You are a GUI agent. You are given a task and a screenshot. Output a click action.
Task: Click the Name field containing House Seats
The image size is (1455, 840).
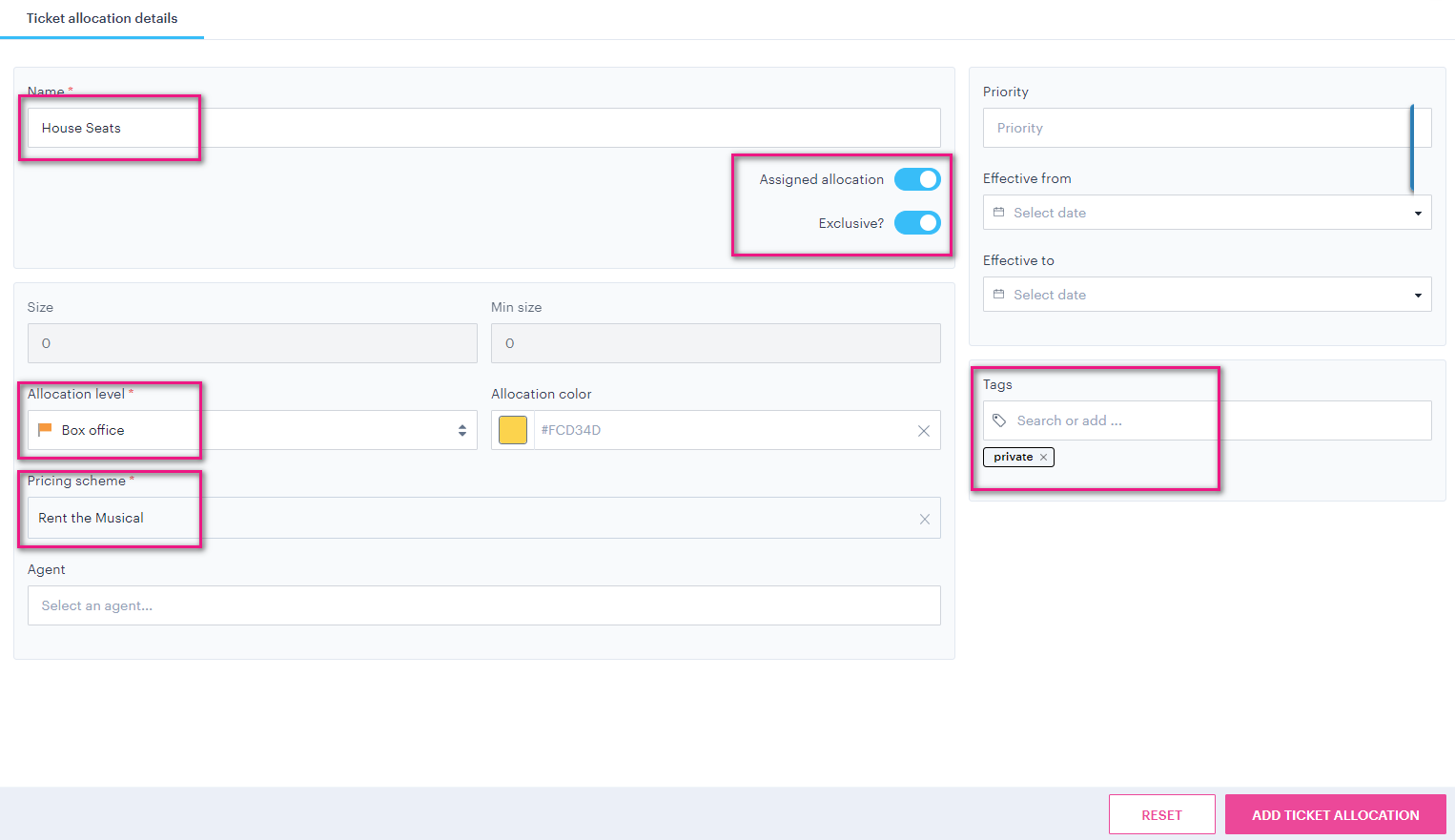(483, 128)
